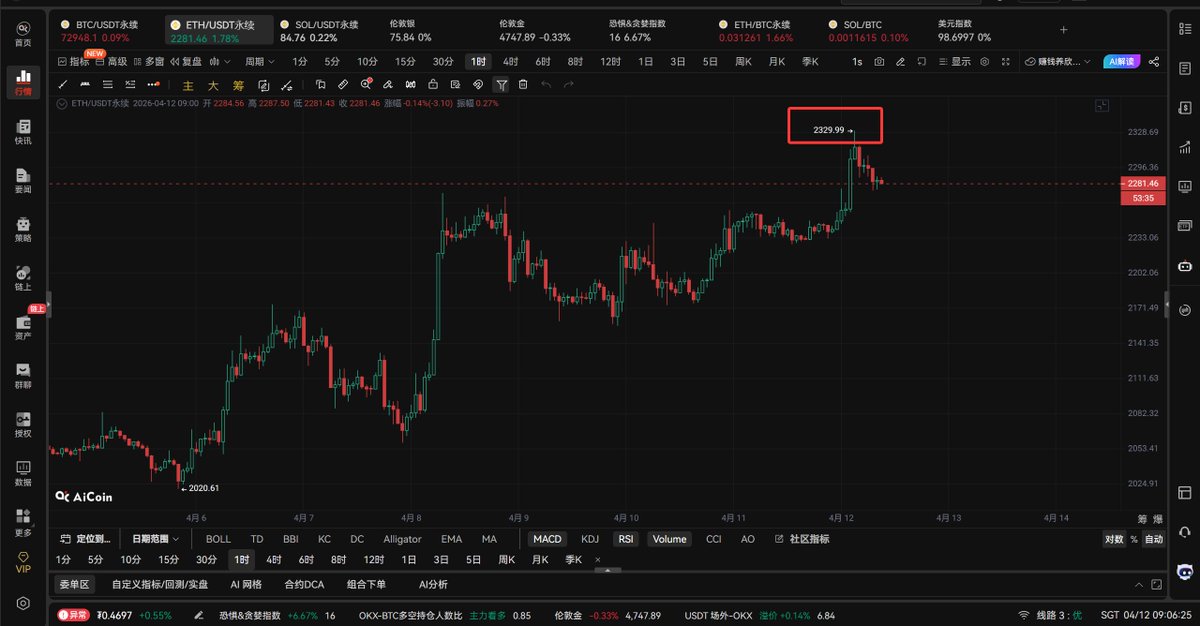Toggle the KDJ indicator
This screenshot has height=626, width=1200.
pos(590,539)
